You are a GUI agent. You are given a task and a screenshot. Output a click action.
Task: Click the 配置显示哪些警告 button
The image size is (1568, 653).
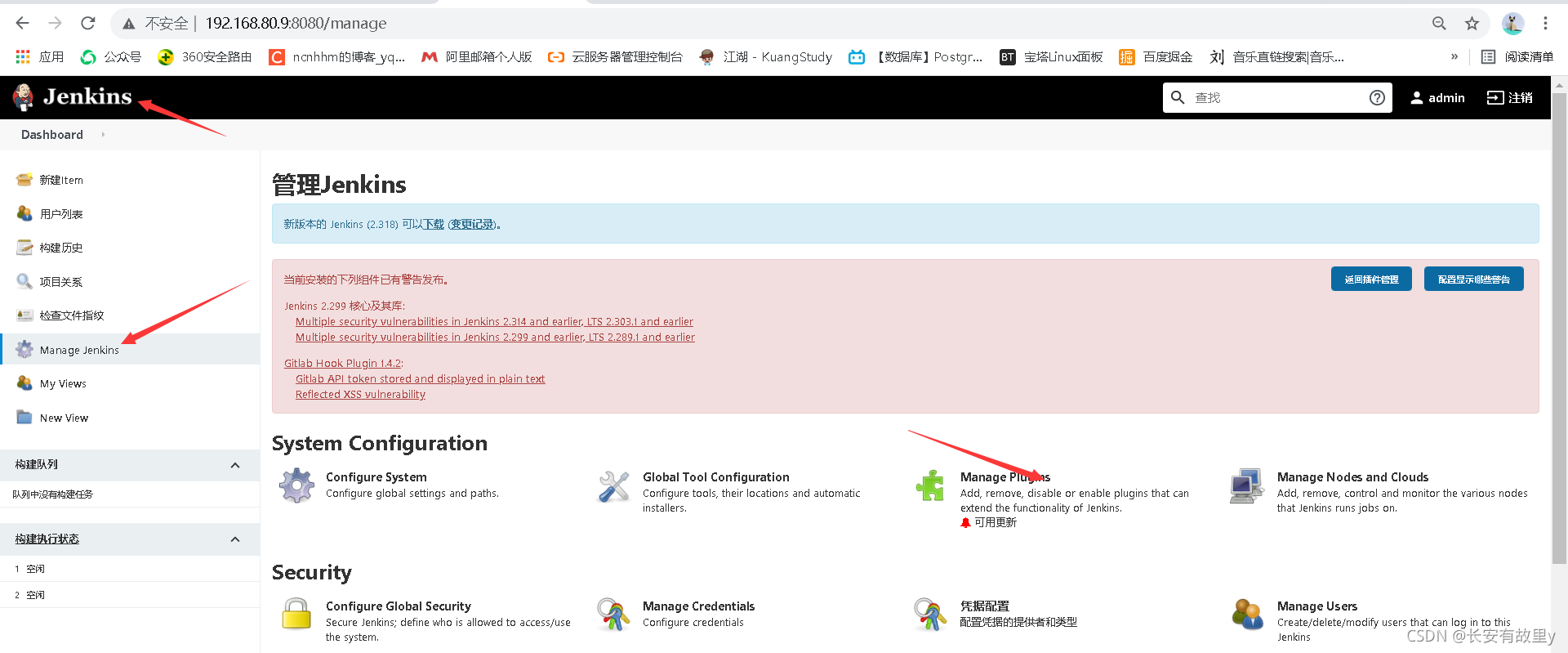[1474, 280]
